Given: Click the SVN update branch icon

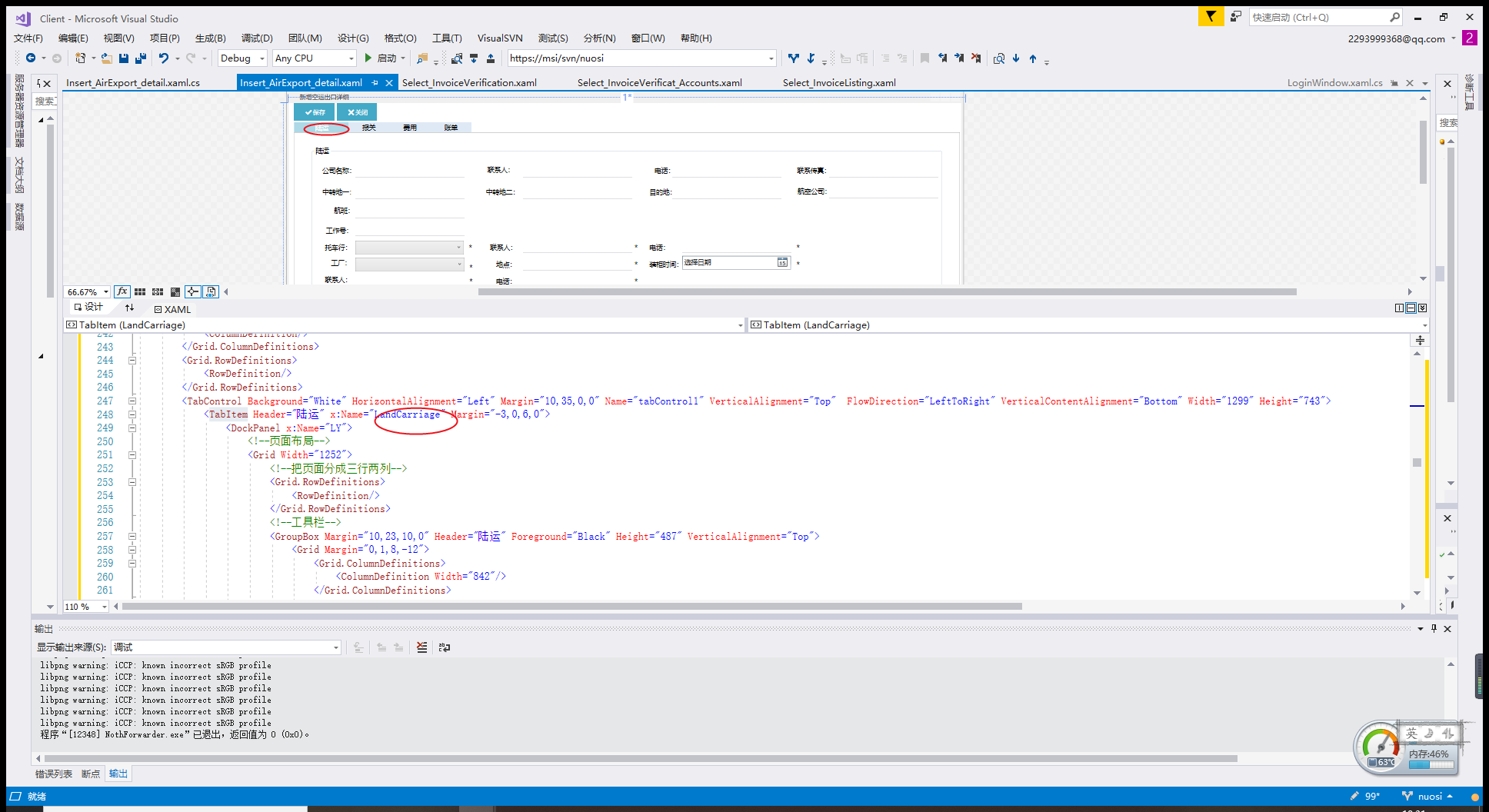Looking at the screenshot, I should point(794,58).
